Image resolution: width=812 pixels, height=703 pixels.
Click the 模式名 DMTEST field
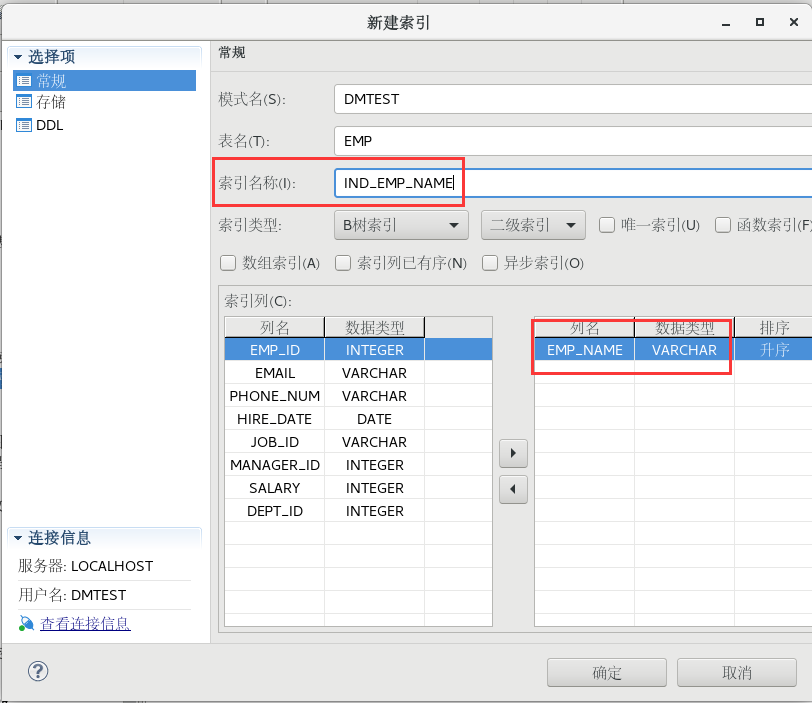click(x=573, y=99)
